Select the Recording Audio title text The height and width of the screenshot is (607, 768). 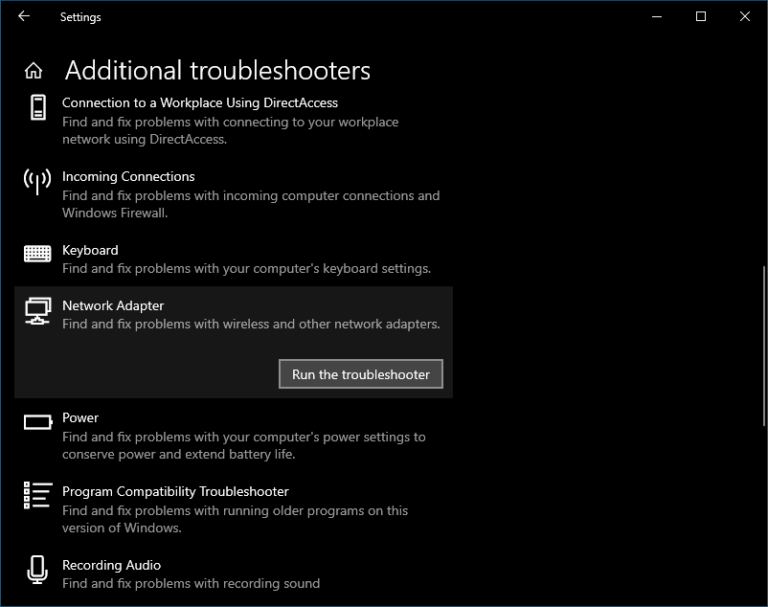tap(111, 565)
